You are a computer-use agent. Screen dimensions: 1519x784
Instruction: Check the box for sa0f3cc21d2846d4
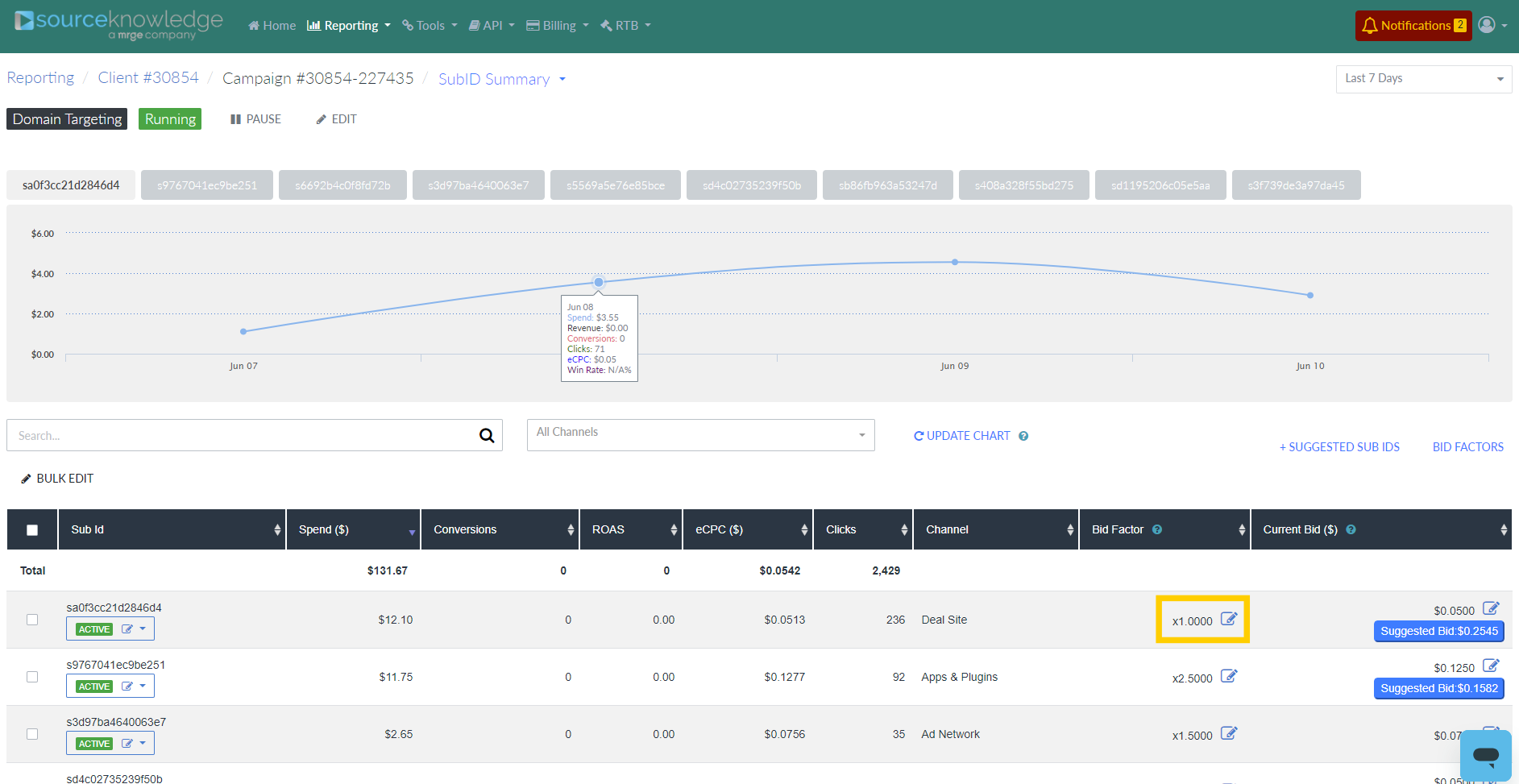click(32, 620)
